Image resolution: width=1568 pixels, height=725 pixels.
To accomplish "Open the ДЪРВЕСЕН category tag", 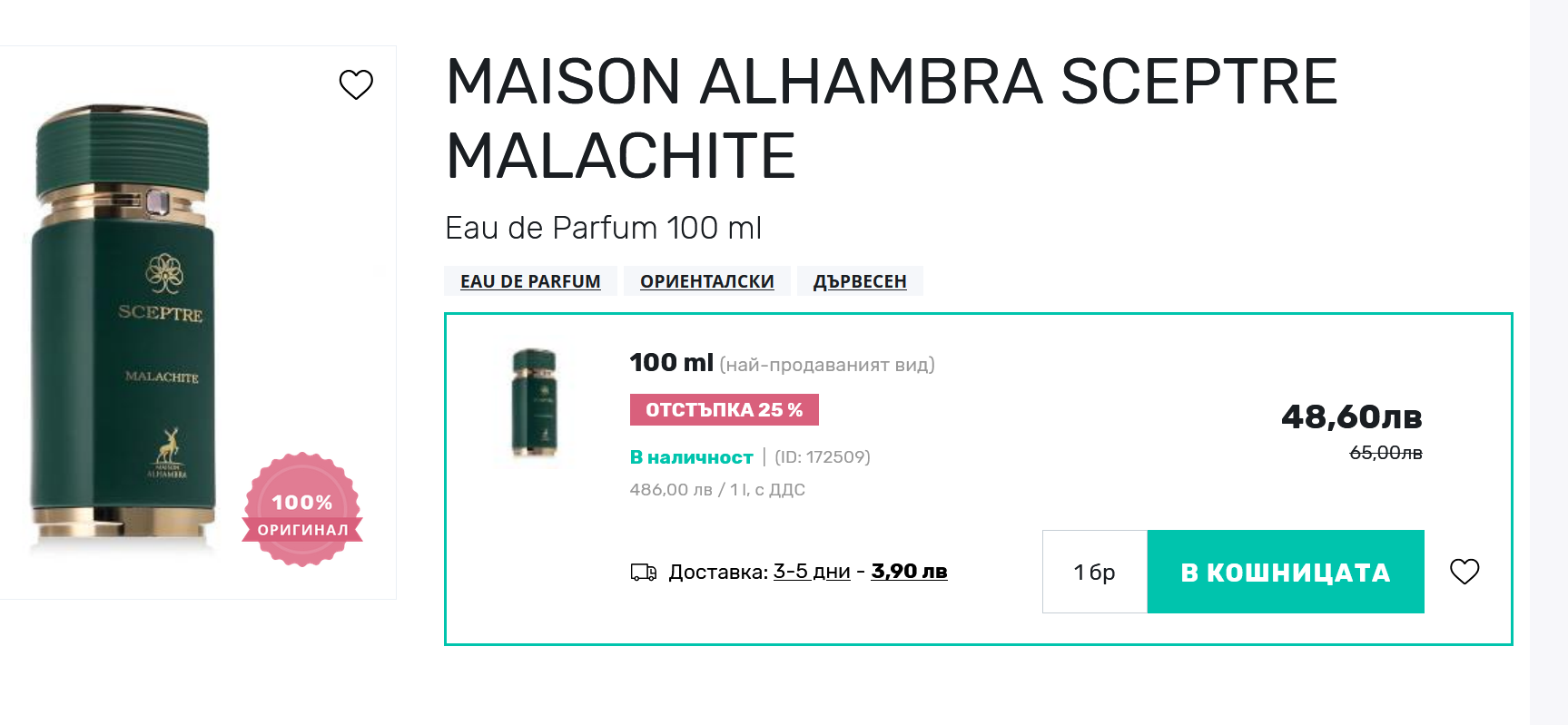I will (x=859, y=281).
